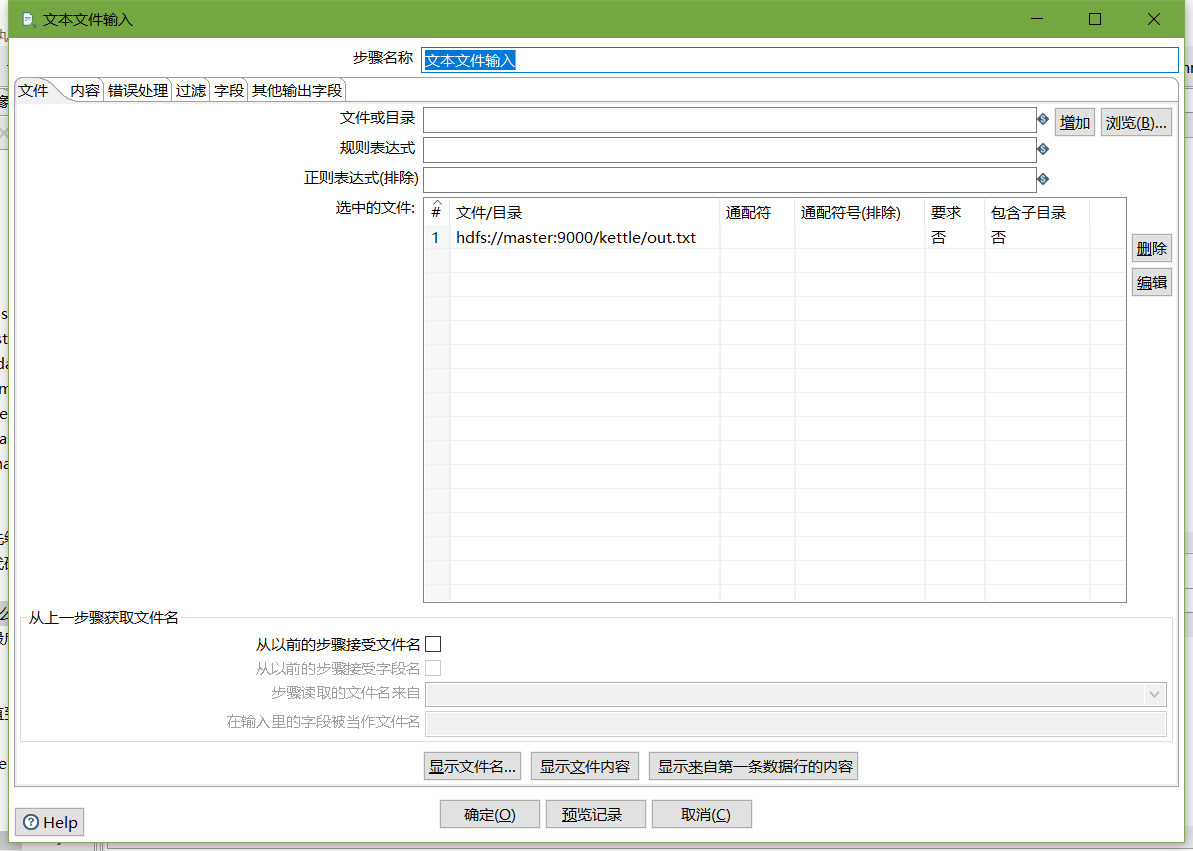
Task: Click 否 under 要求 column
Action: pos(955,237)
